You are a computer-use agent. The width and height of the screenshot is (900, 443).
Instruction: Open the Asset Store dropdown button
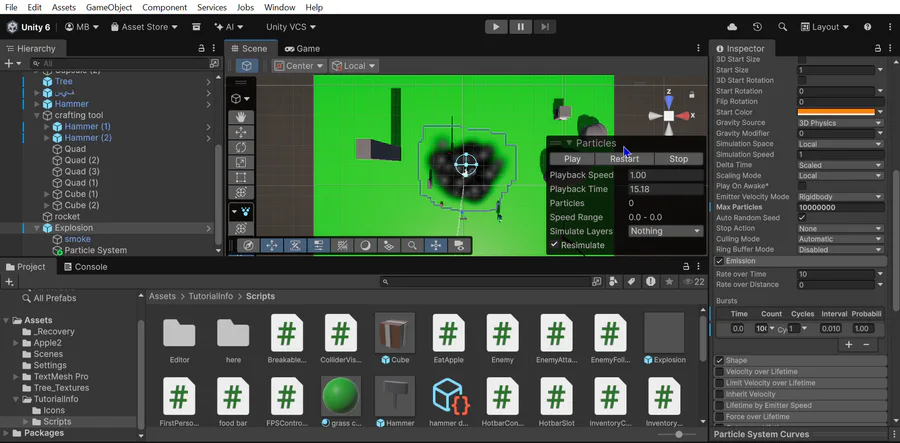click(x=145, y=27)
